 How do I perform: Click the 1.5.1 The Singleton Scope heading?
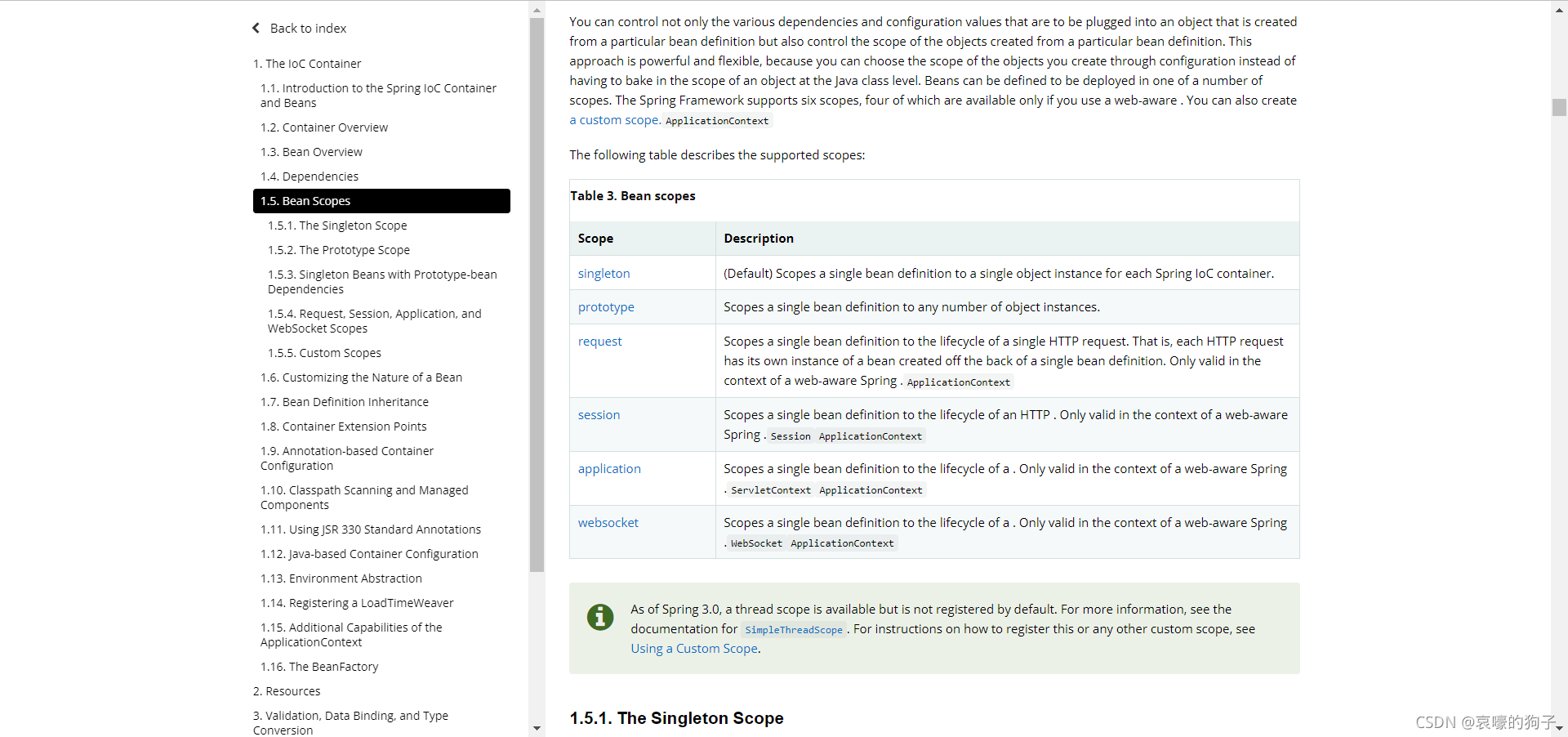coord(677,718)
